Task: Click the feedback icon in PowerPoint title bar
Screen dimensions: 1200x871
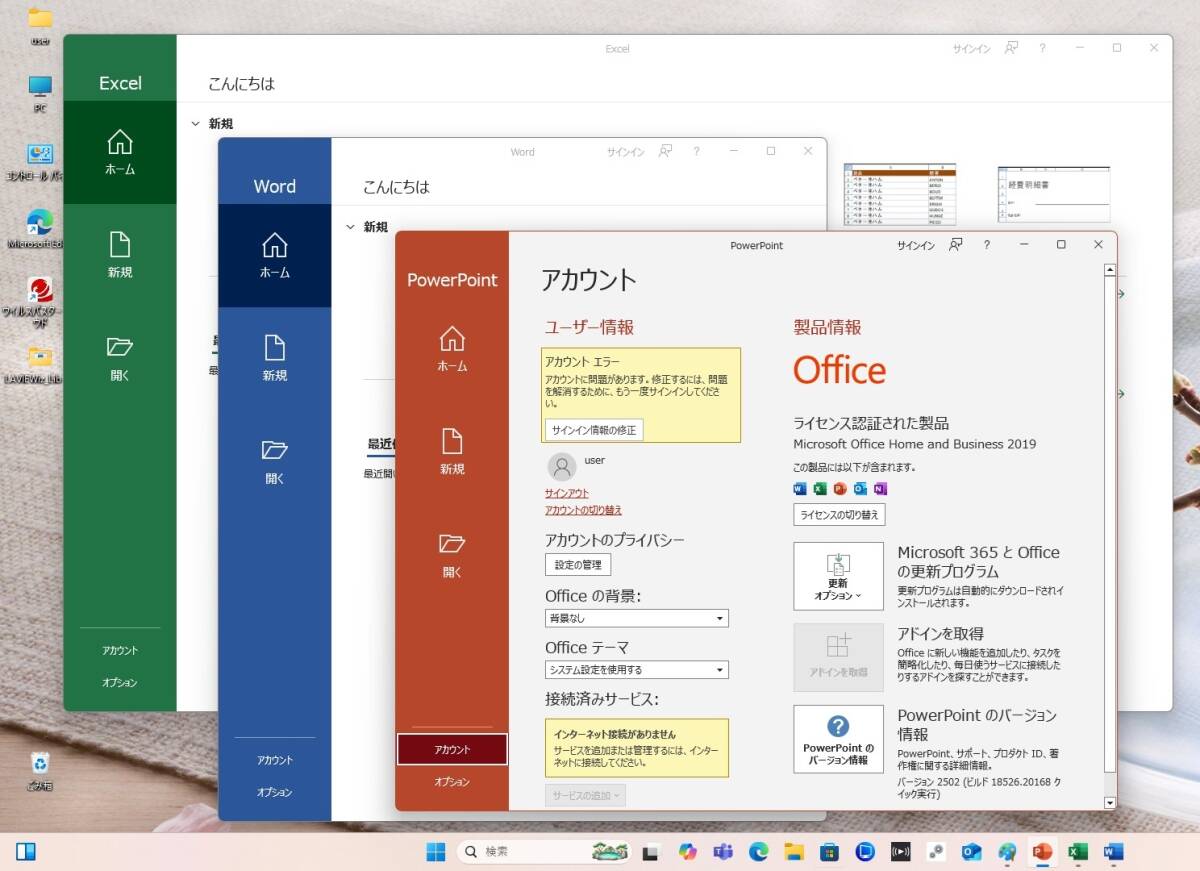Action: [956, 245]
